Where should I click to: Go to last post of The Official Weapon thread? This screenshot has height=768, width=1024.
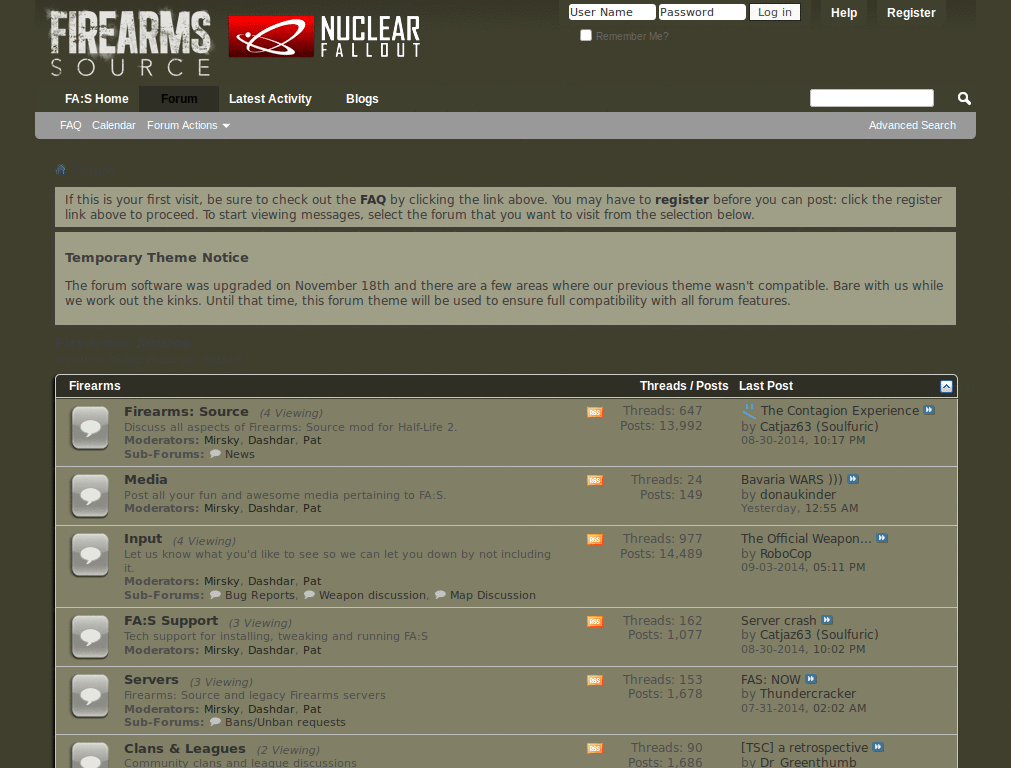click(882, 538)
